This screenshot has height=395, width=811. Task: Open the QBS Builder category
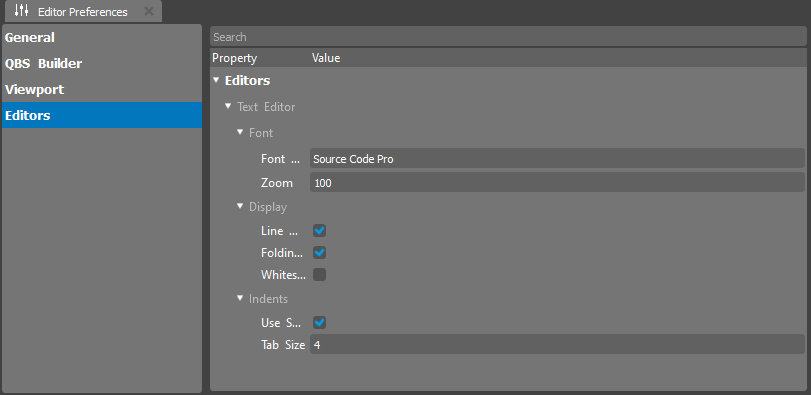(102, 64)
